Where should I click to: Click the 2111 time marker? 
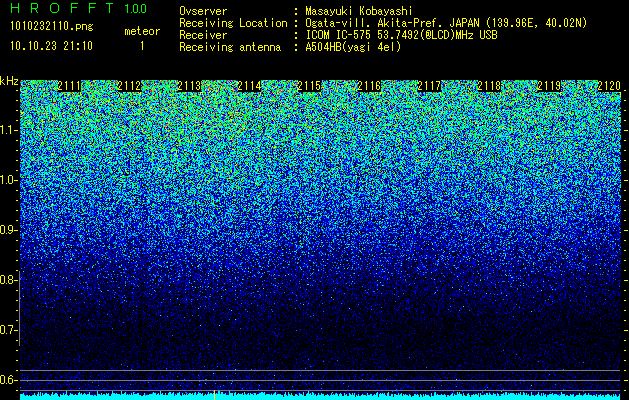[69, 86]
